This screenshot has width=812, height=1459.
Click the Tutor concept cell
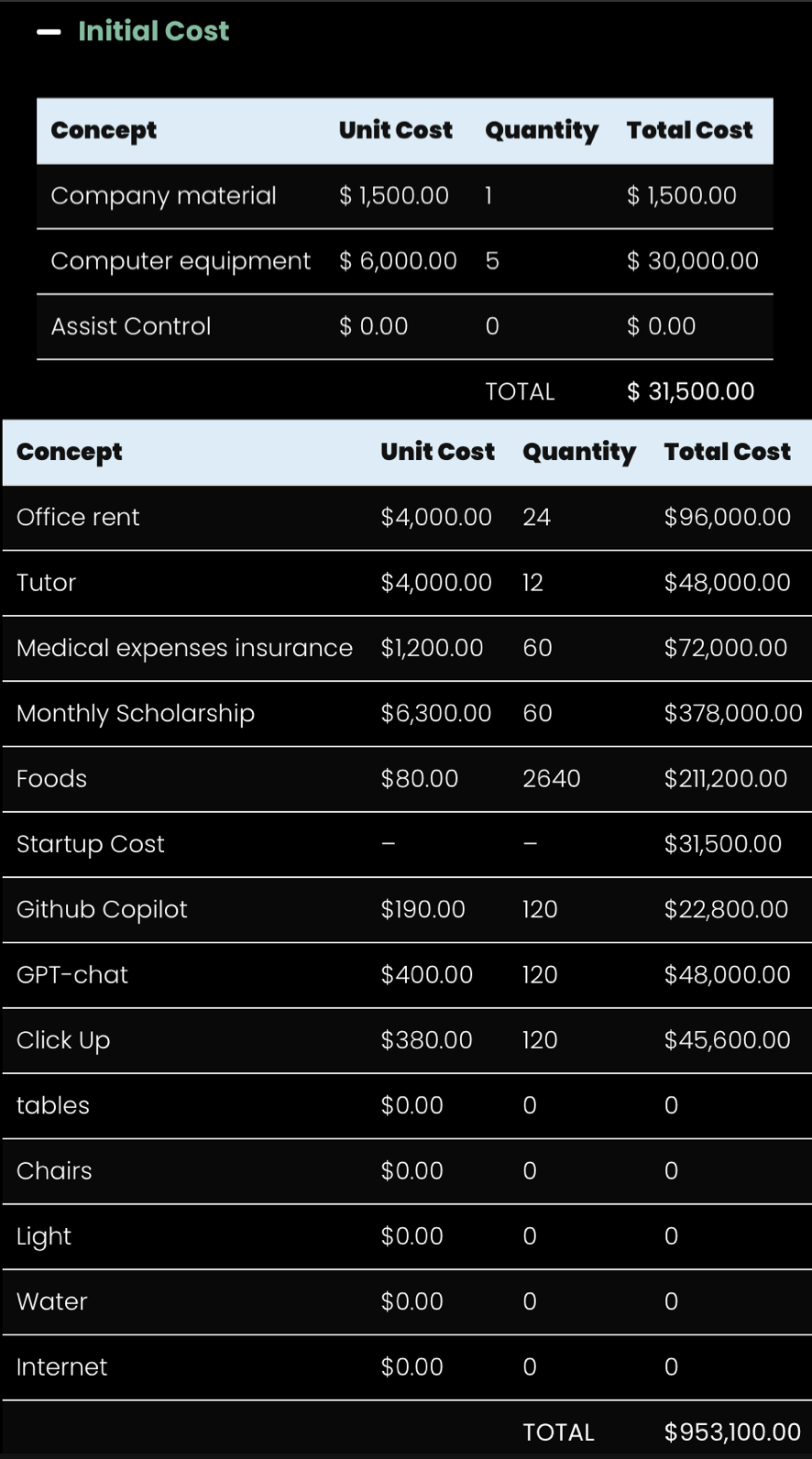[x=46, y=583]
